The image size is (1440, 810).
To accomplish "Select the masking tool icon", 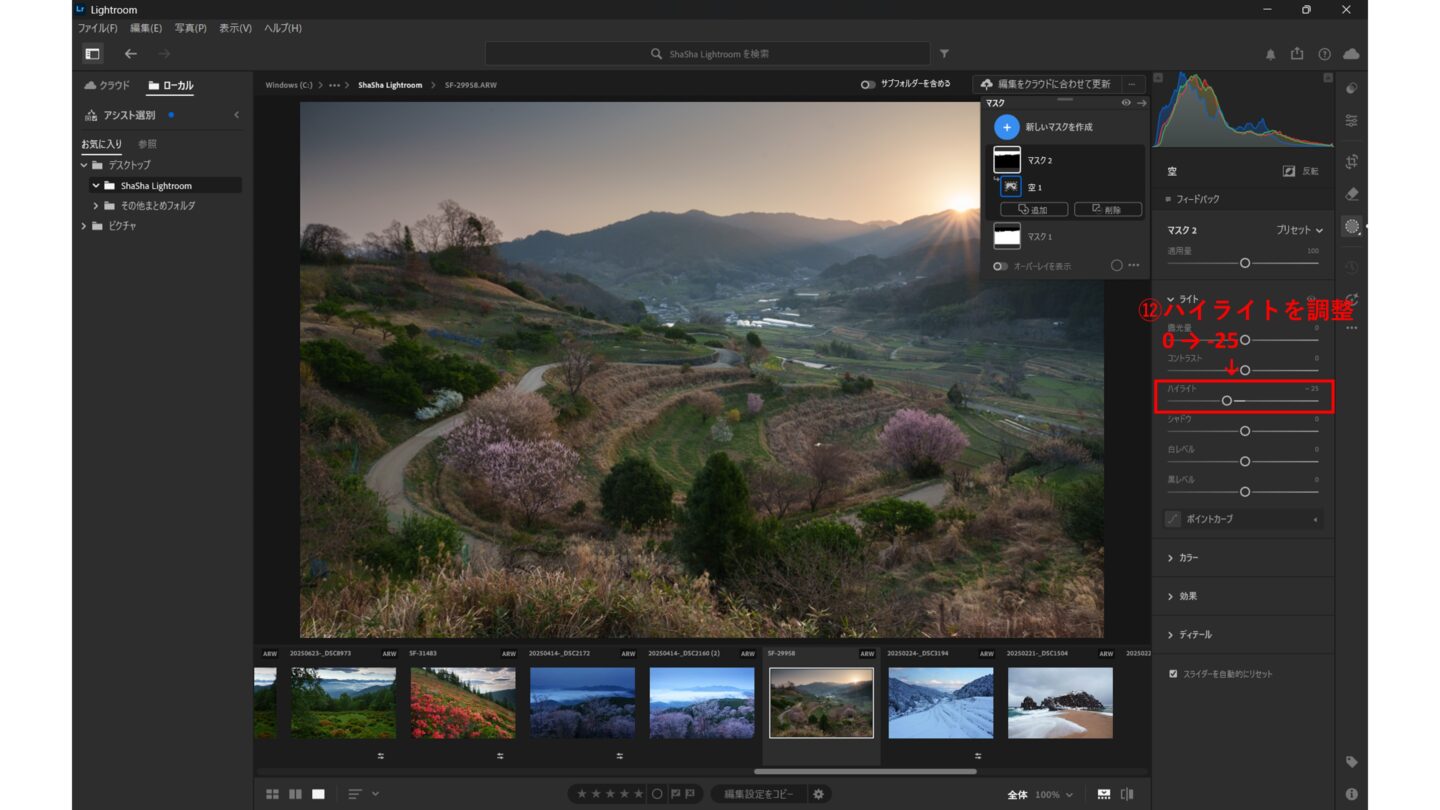I will pos(1352,227).
